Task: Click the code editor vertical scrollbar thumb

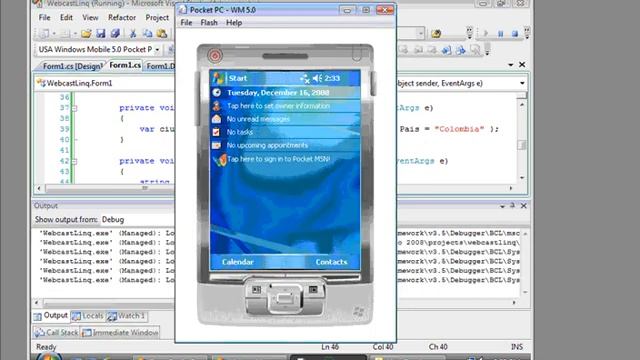Action: [522, 144]
